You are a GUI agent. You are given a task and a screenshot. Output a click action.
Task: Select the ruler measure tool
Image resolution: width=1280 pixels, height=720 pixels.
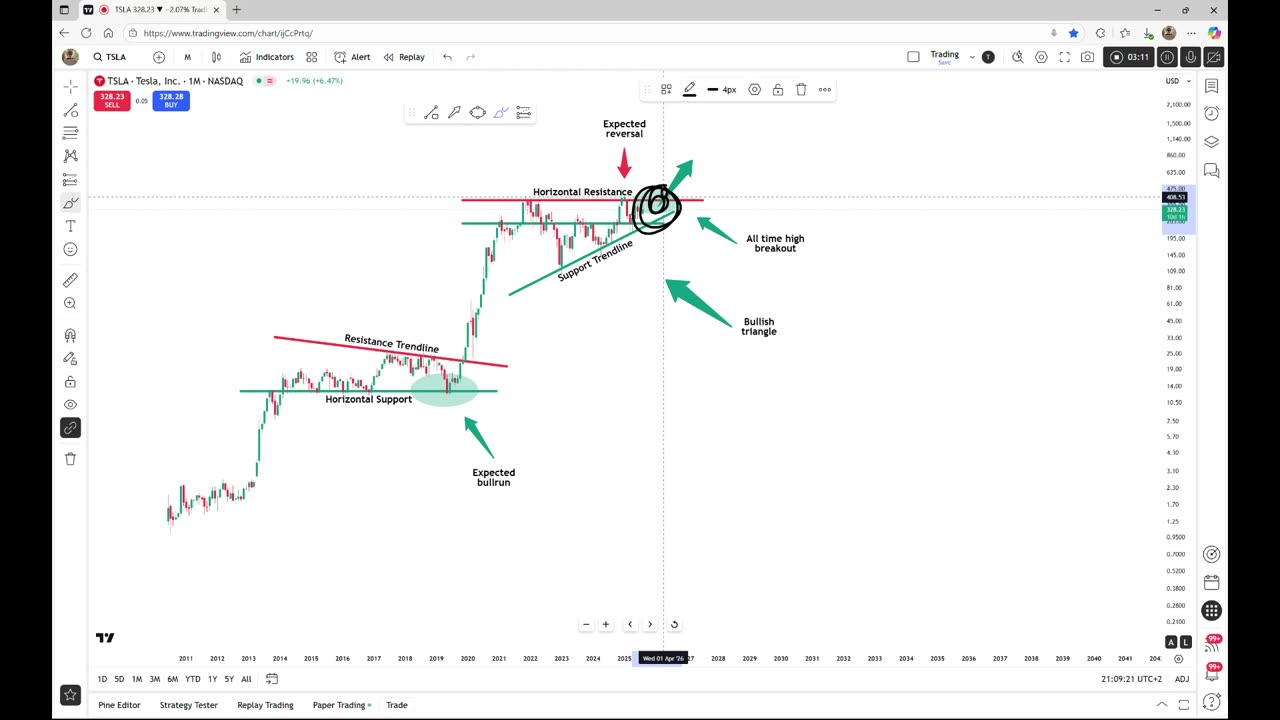[x=70, y=280]
